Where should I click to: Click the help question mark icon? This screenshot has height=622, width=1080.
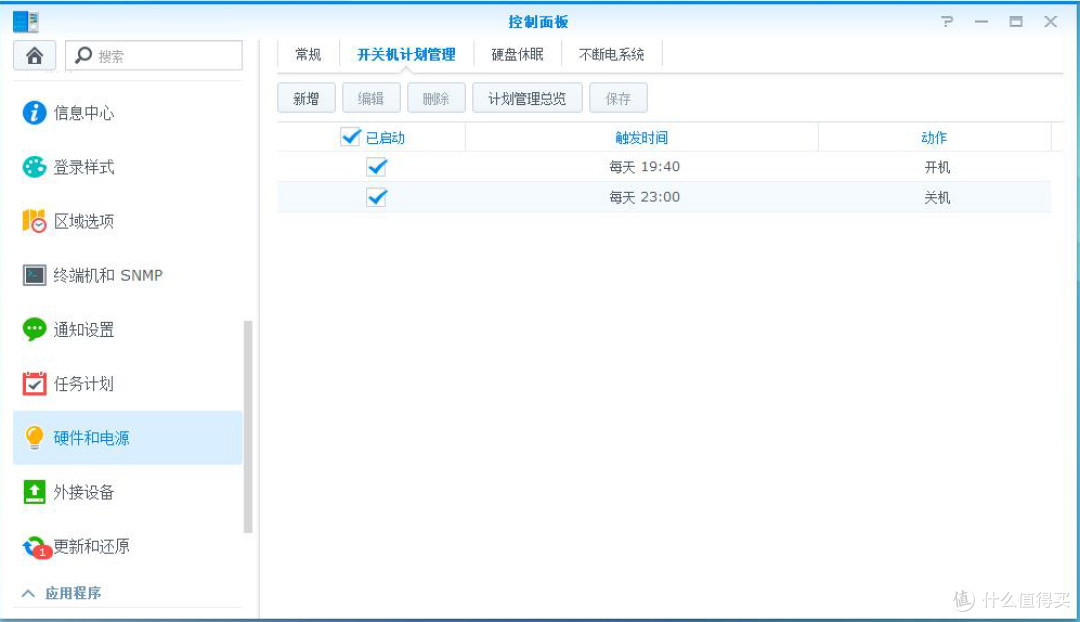pyautogui.click(x=948, y=21)
